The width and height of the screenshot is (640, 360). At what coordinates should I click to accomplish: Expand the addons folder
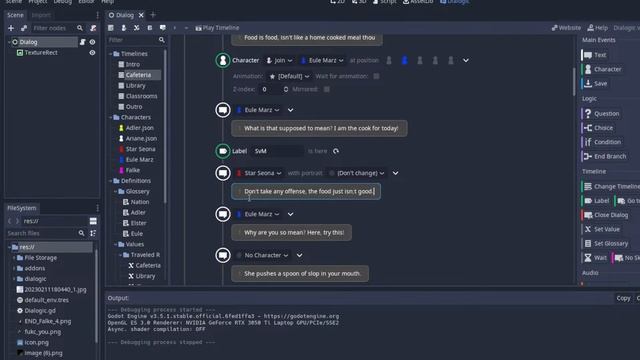(14, 269)
